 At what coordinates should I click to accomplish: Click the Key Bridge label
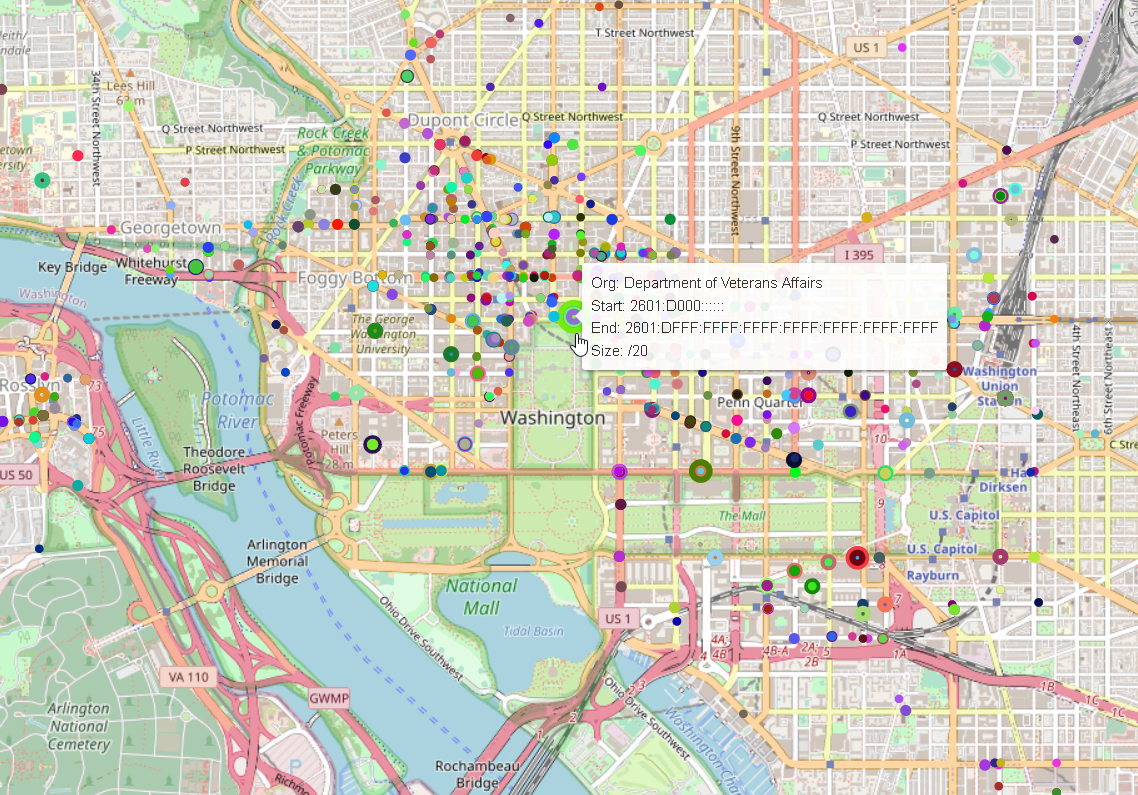(x=73, y=267)
